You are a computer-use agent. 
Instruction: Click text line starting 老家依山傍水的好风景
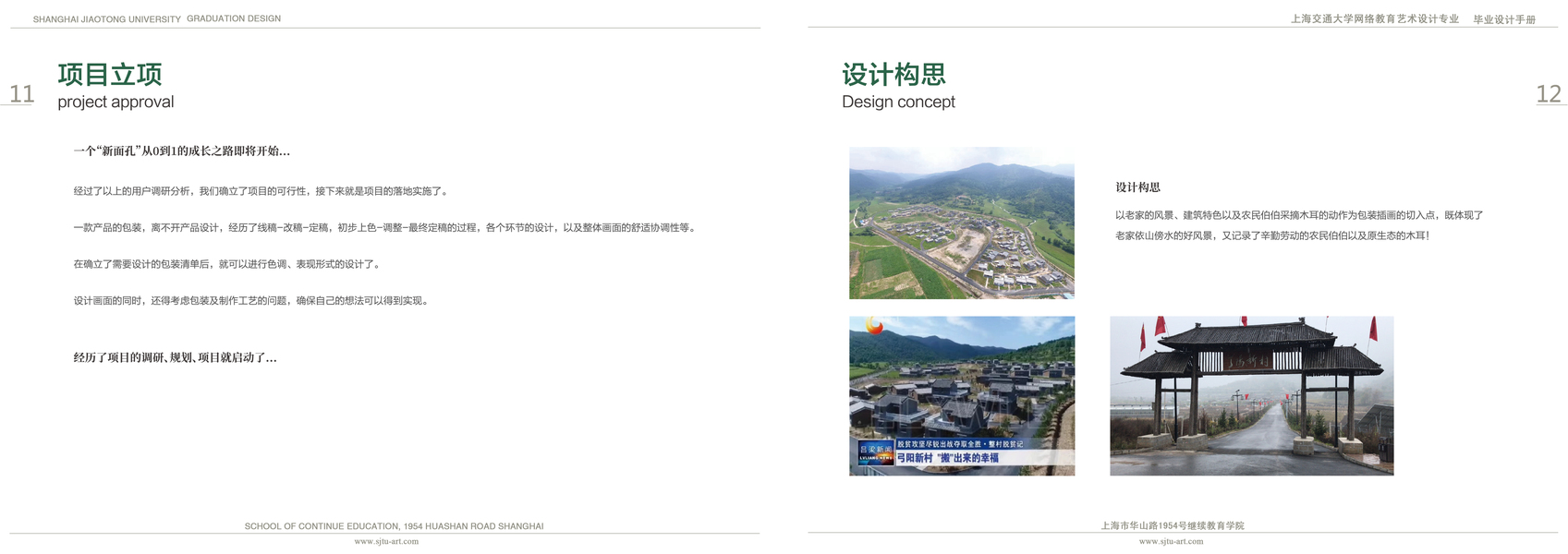(x=1272, y=235)
